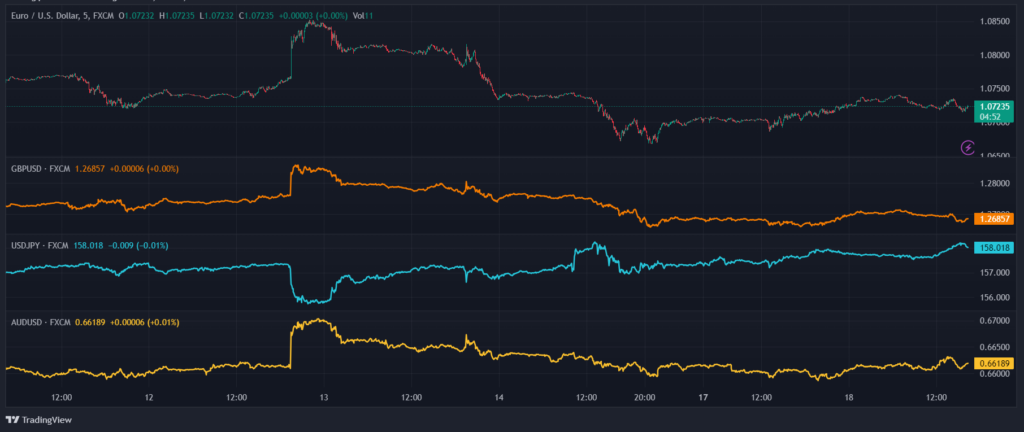The width and height of the screenshot is (1024, 432).
Task: Click the cyan 158.018 price tag
Action: coord(994,247)
